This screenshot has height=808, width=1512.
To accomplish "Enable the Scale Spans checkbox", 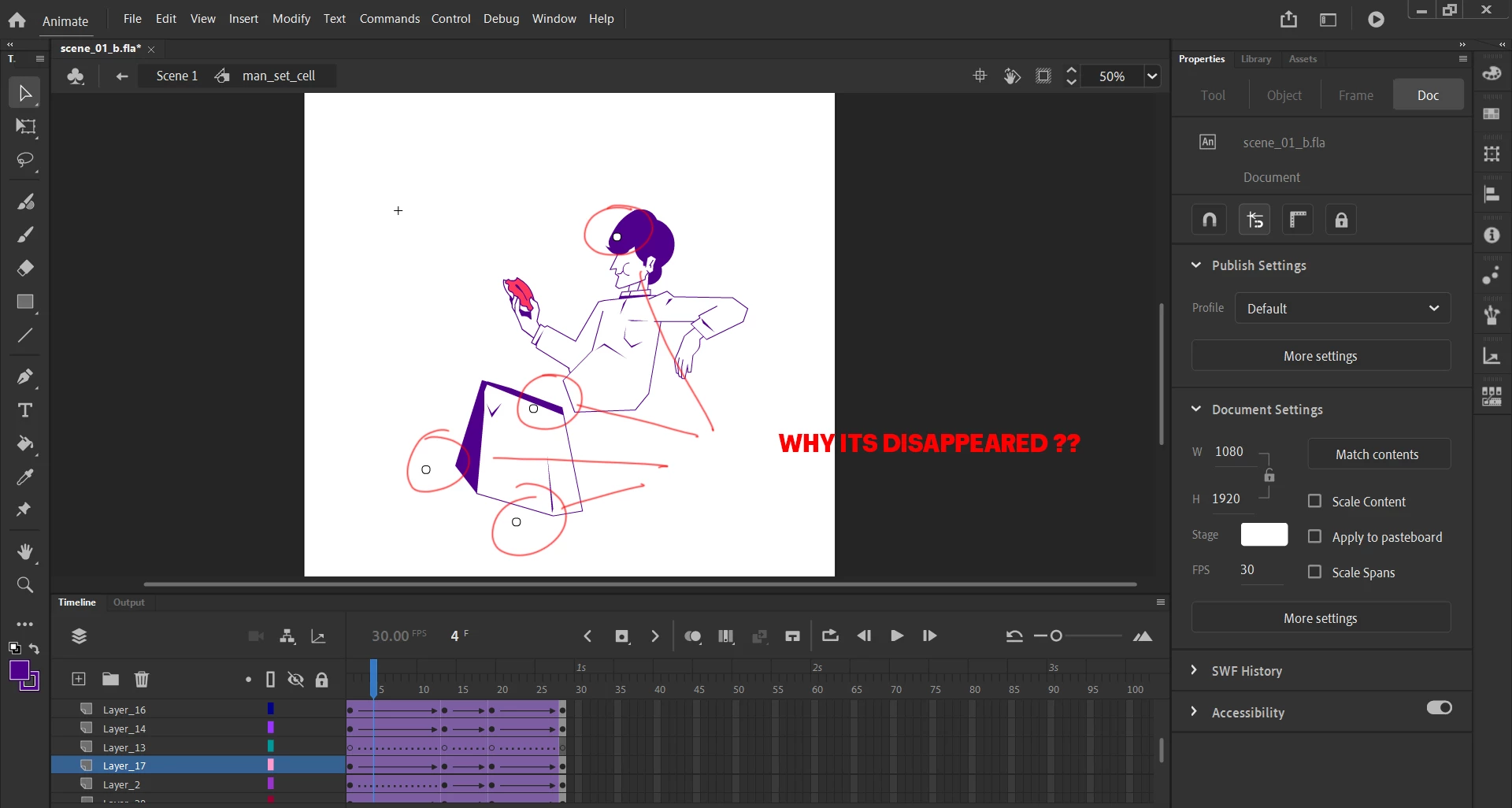I will (x=1314, y=572).
